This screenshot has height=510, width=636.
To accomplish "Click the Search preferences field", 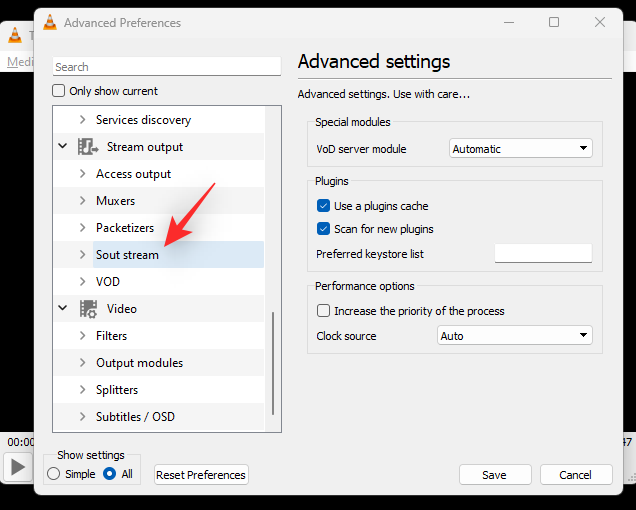I will (167, 66).
